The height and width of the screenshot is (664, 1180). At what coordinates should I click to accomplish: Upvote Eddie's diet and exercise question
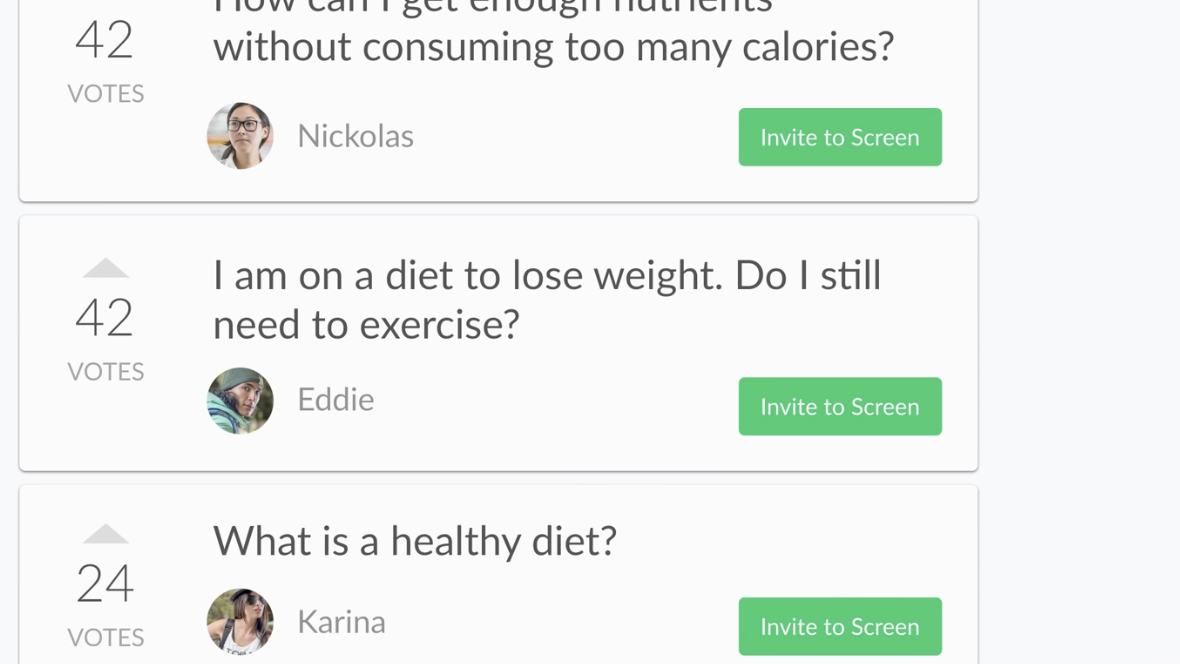[x=105, y=268]
